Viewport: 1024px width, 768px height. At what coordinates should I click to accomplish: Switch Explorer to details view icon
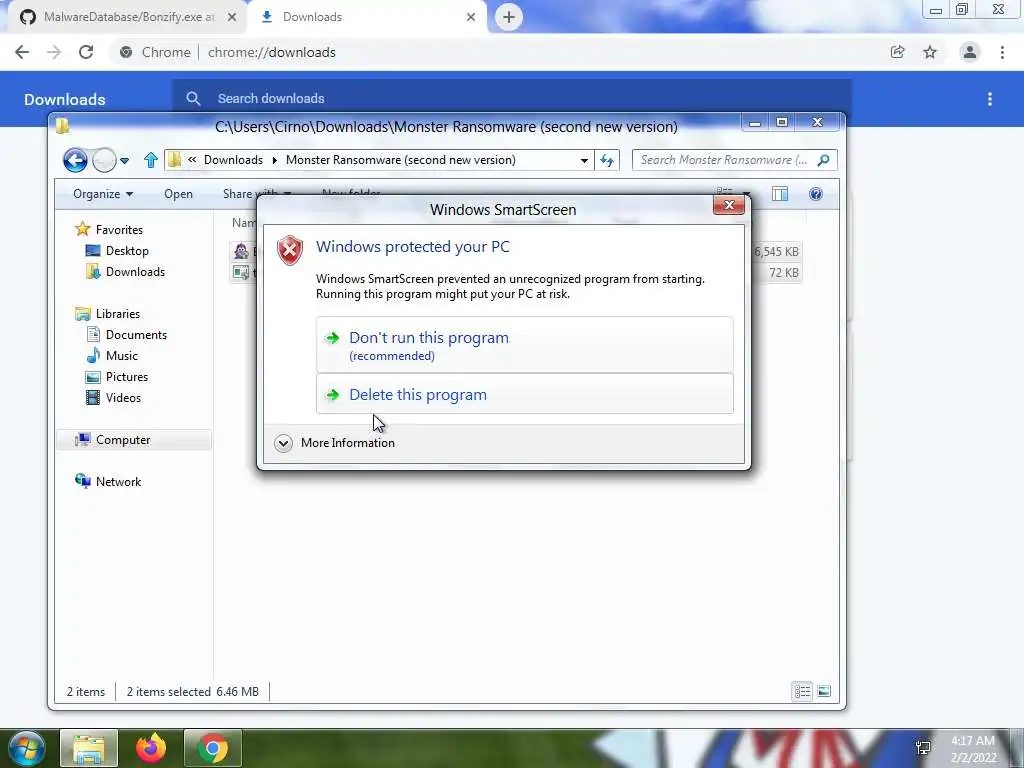coord(803,691)
